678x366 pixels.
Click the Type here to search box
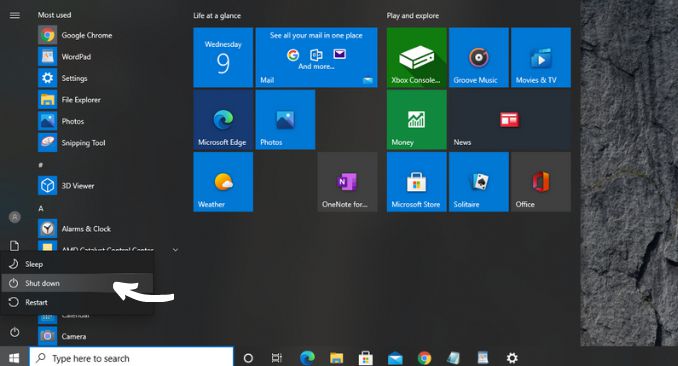click(x=131, y=358)
